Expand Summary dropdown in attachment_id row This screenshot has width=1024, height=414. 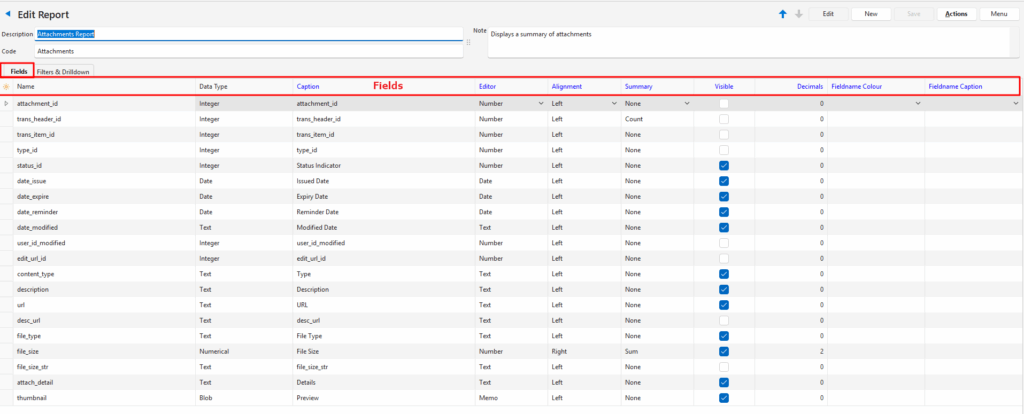pyautogui.click(x=686, y=103)
